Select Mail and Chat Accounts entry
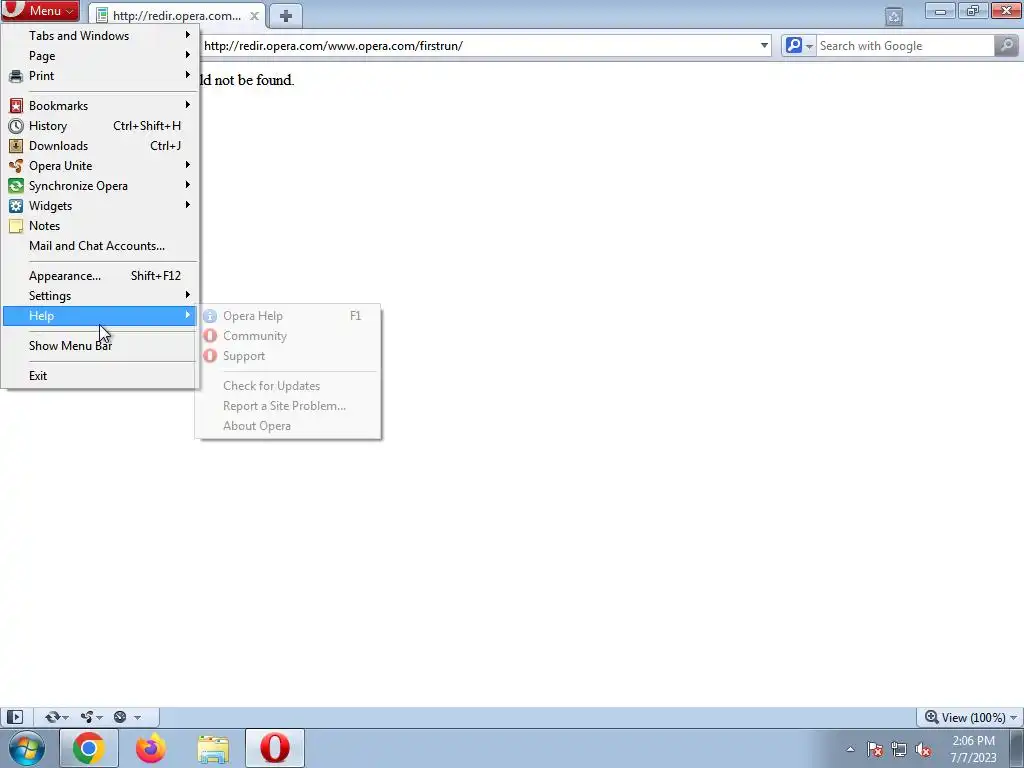This screenshot has width=1024, height=768. coord(100,246)
